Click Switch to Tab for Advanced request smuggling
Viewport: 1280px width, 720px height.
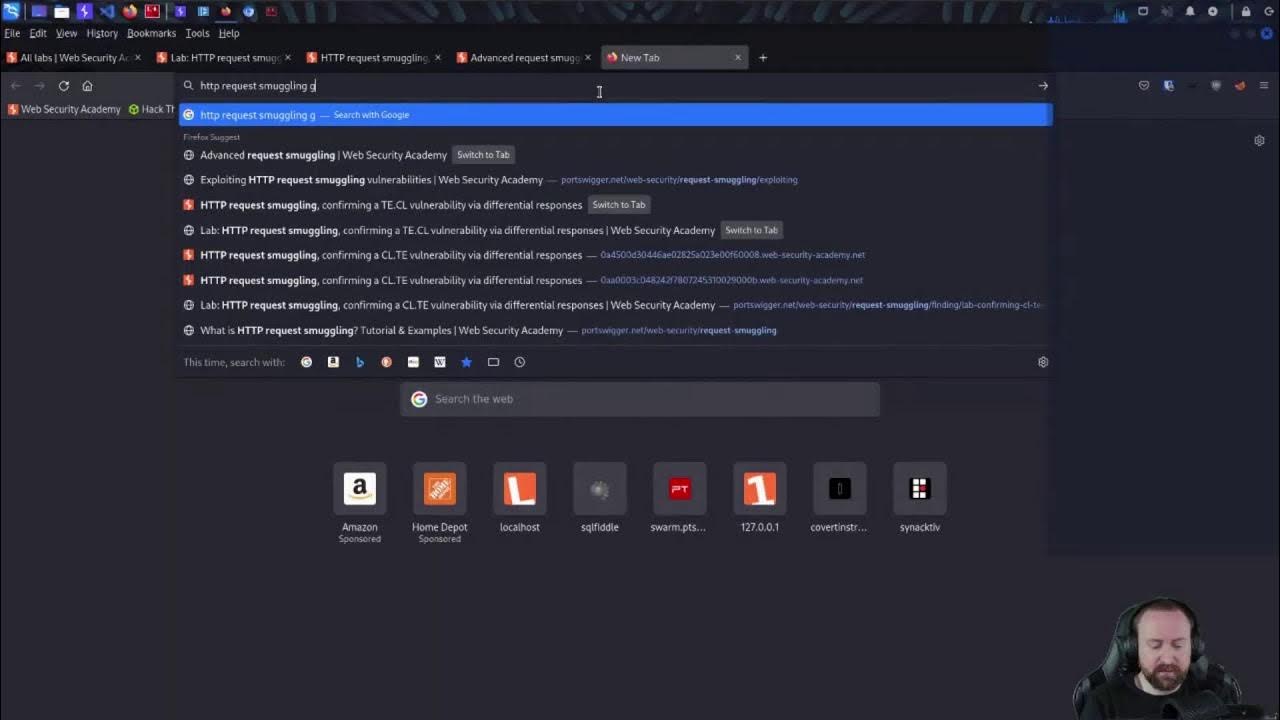pyautogui.click(x=483, y=155)
